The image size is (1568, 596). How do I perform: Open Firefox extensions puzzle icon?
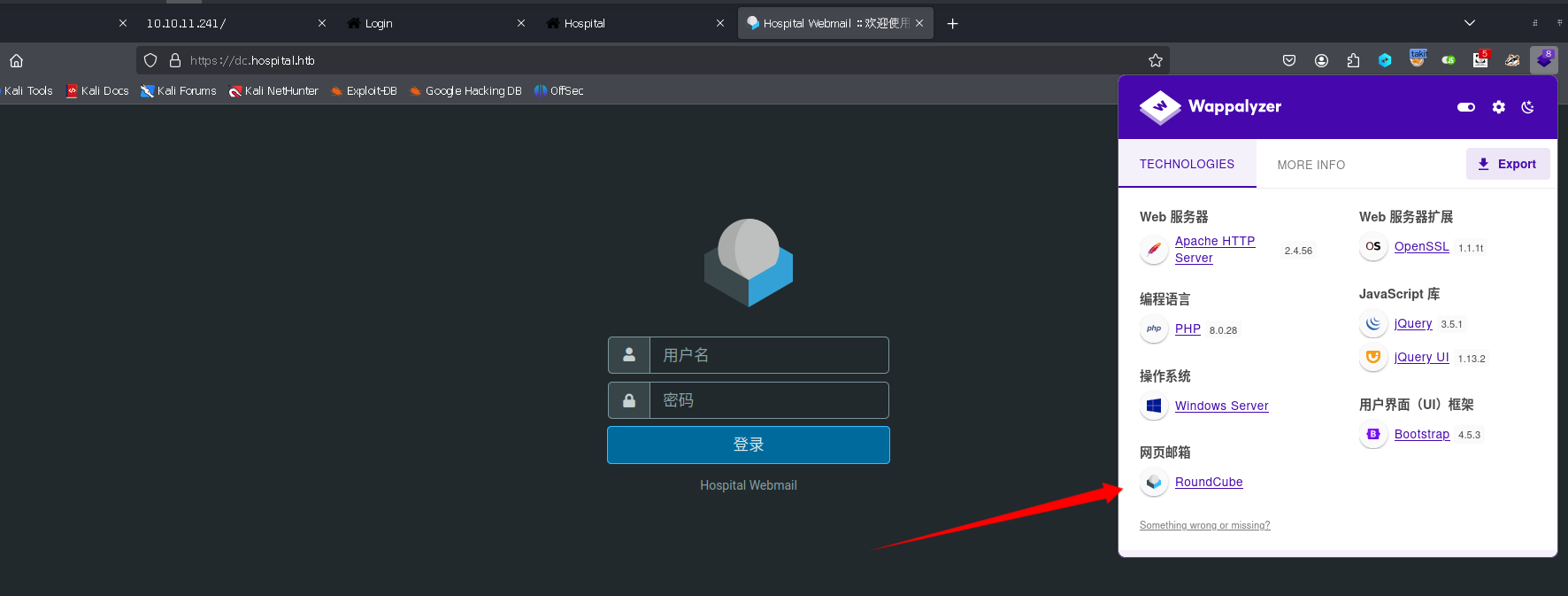(x=1353, y=60)
